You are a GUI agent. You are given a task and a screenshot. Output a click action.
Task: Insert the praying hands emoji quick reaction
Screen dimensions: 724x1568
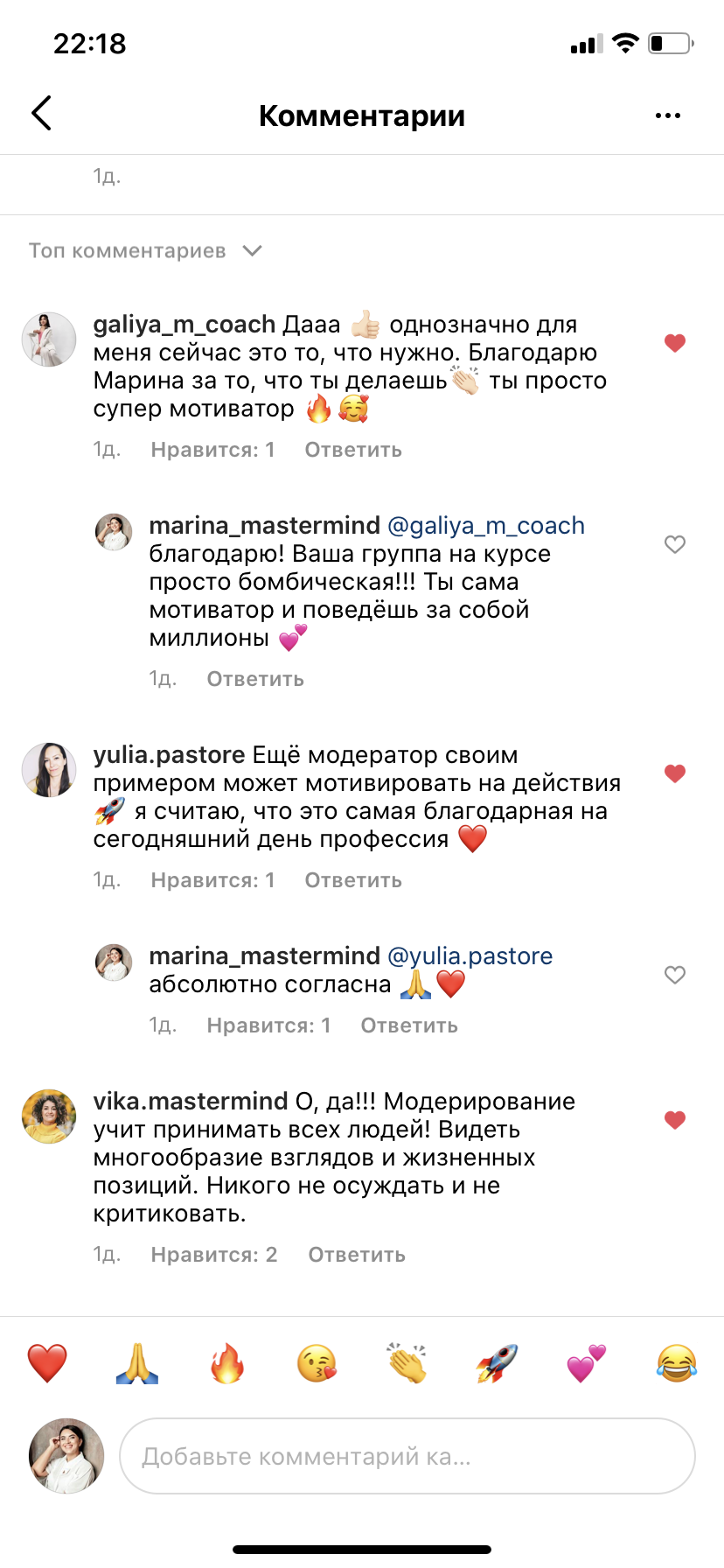coord(137,1363)
